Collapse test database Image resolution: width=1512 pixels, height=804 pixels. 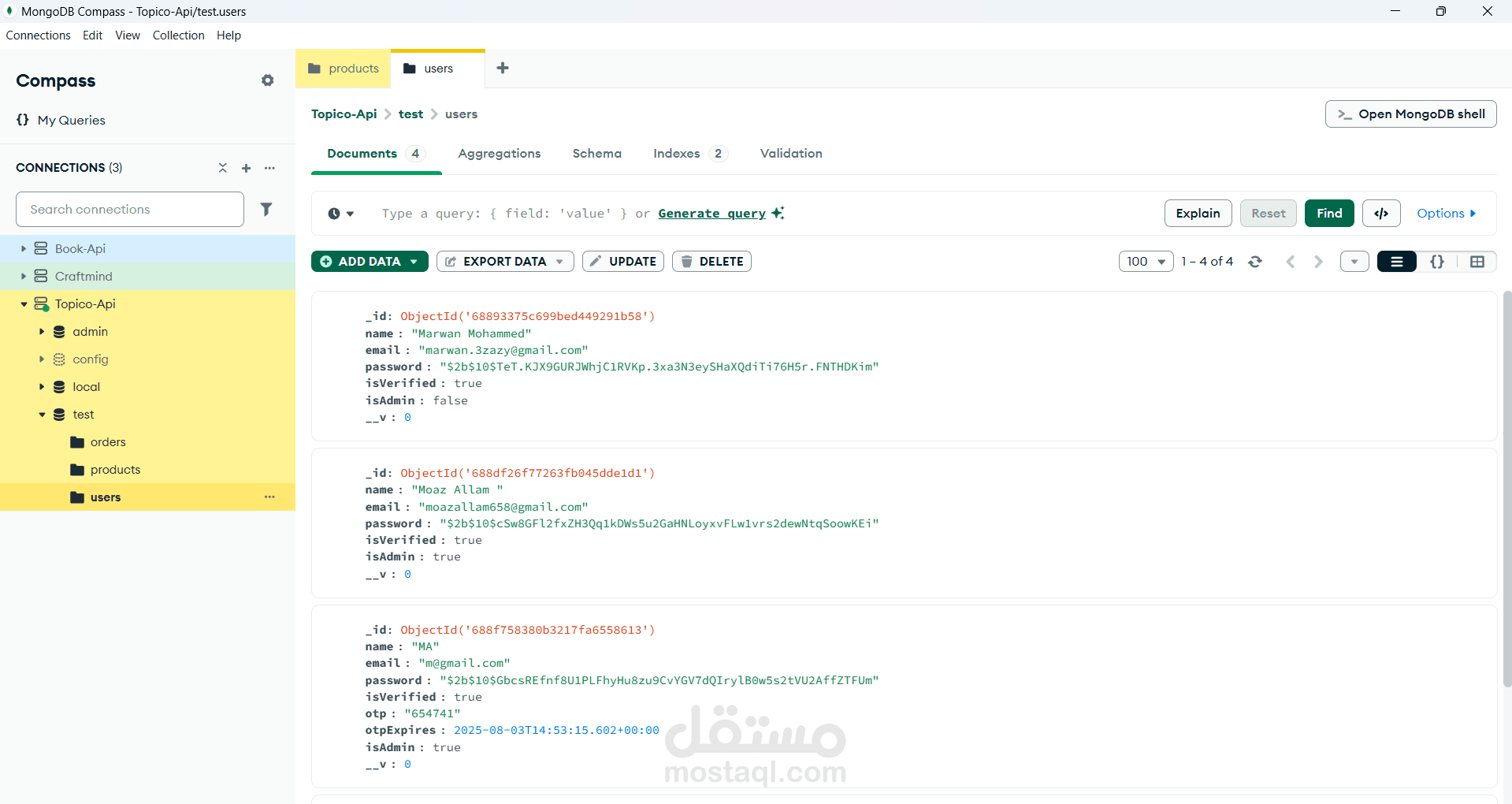42,415
